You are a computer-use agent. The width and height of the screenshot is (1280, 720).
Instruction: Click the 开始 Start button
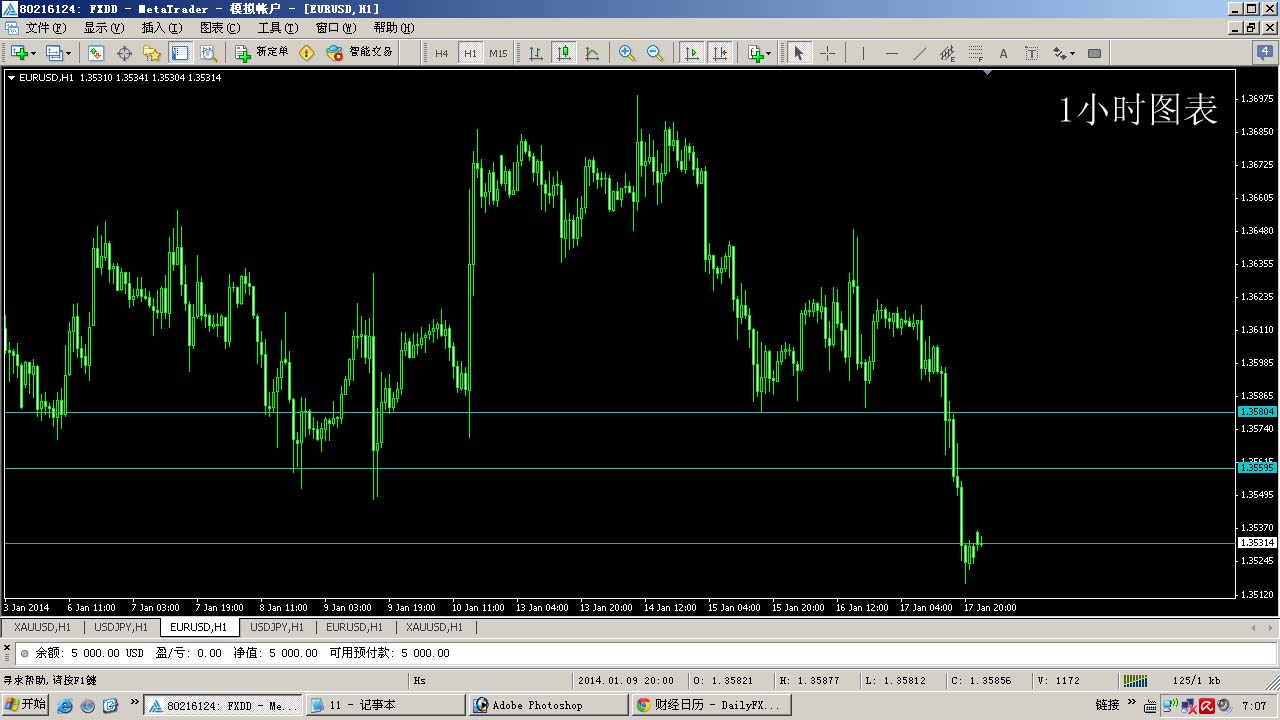[x=25, y=705]
